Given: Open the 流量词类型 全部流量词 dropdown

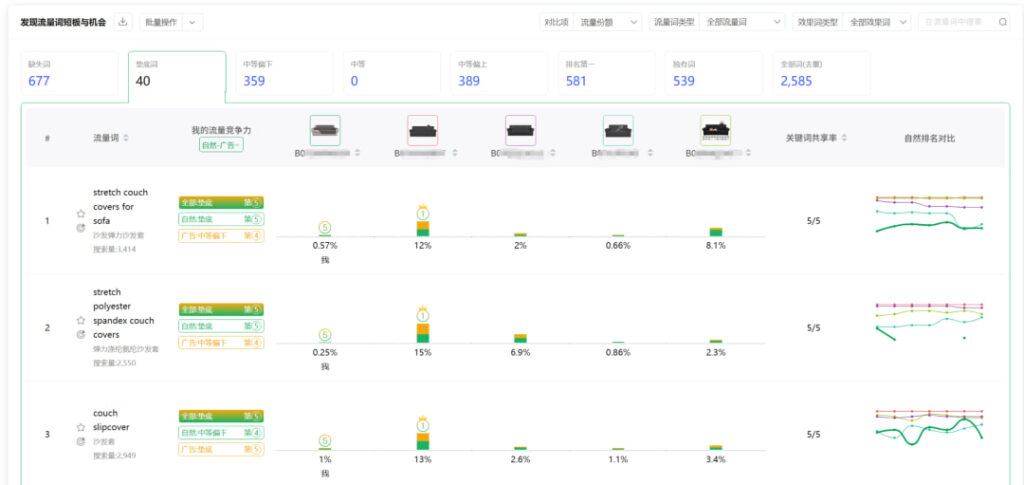Looking at the screenshot, I should click(x=743, y=21).
